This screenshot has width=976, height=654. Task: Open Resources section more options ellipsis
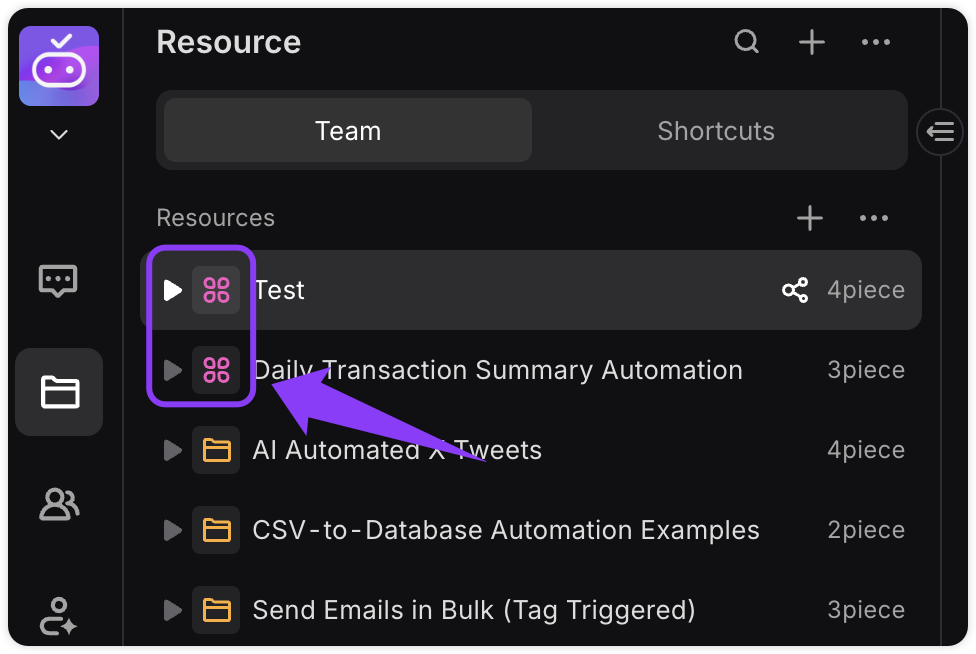[x=874, y=218]
